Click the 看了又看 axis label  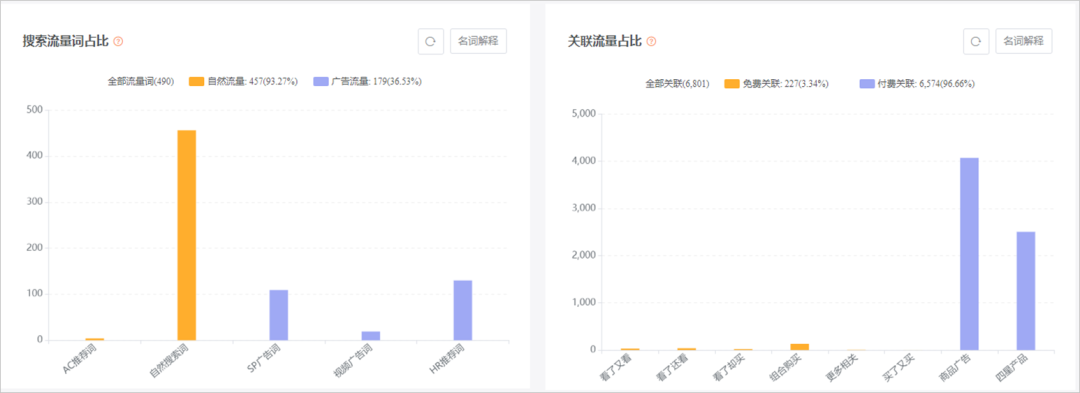click(614, 368)
